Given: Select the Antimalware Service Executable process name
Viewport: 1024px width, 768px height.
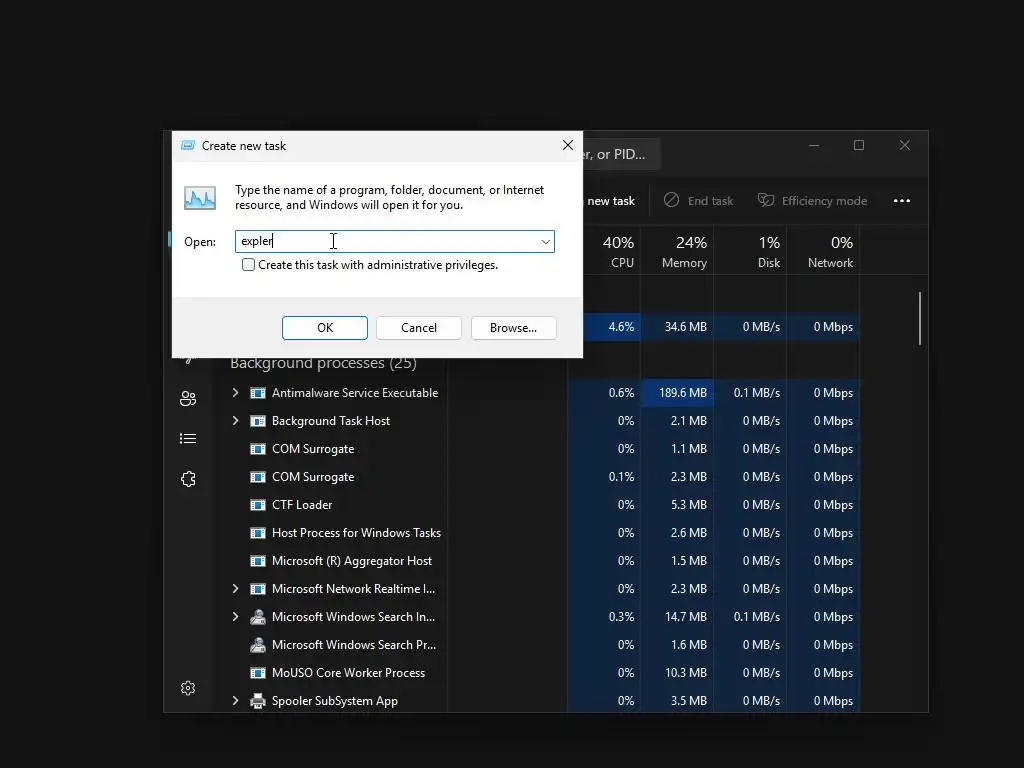Looking at the screenshot, I should (355, 392).
